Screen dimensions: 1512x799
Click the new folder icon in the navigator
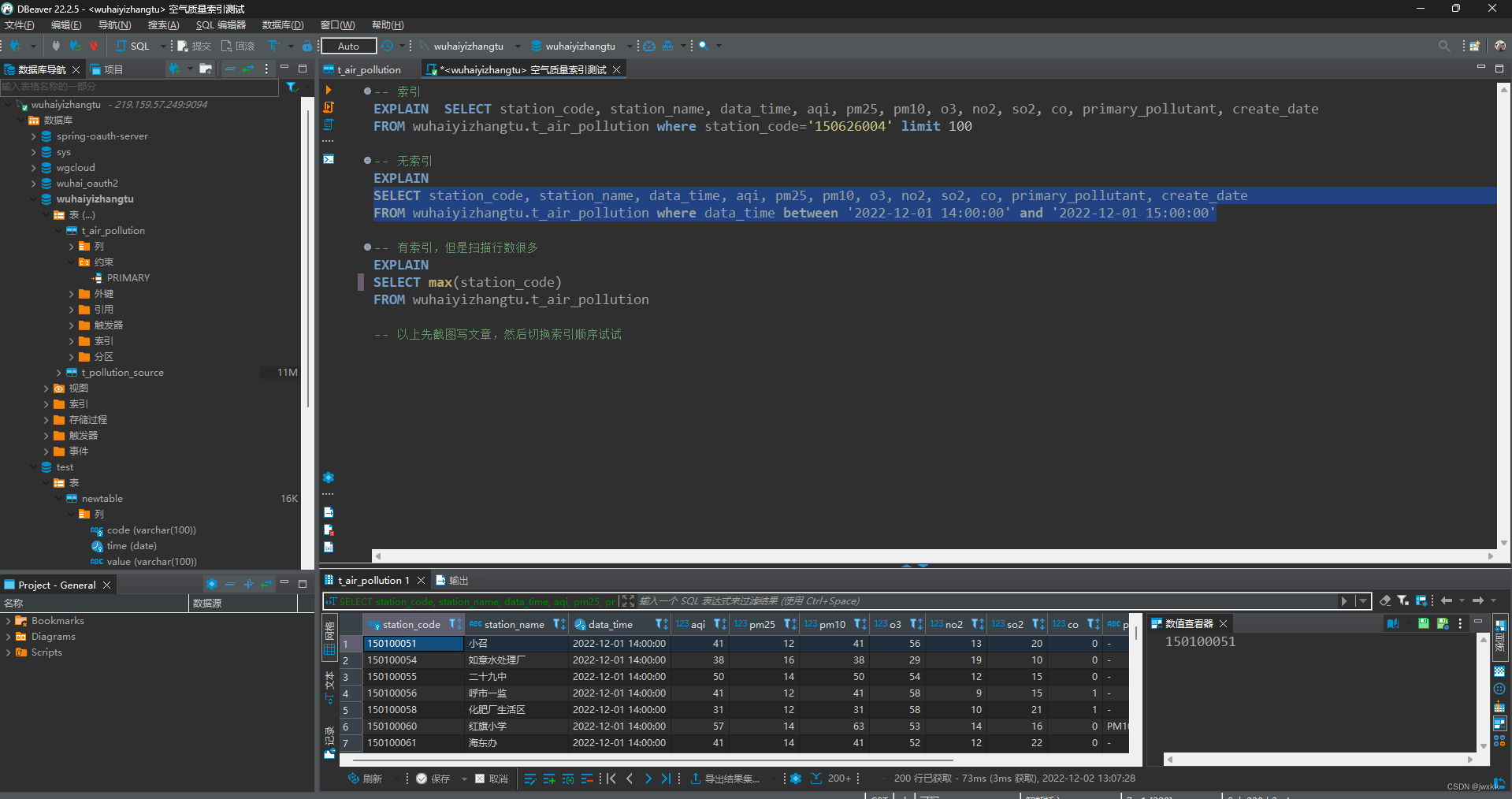206,69
